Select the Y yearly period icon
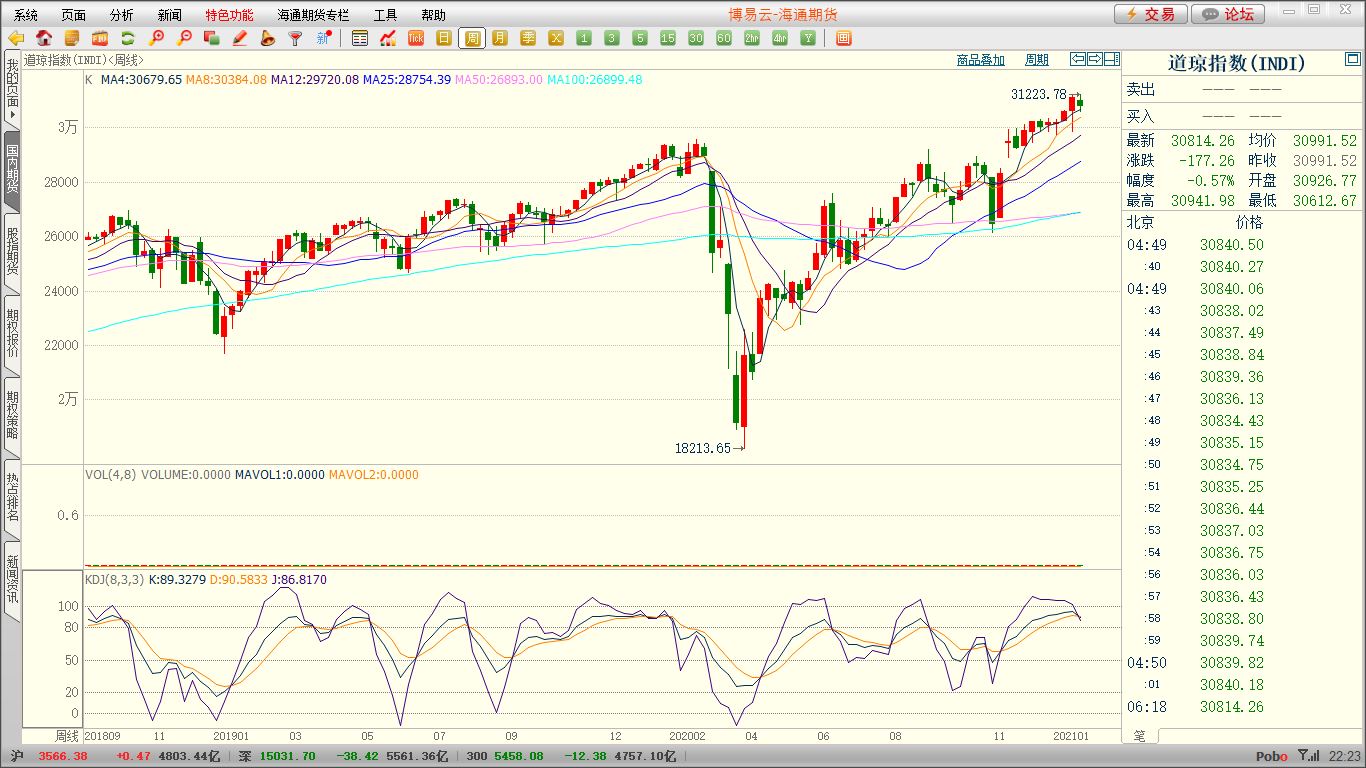The image size is (1366, 768). pyautogui.click(x=808, y=38)
